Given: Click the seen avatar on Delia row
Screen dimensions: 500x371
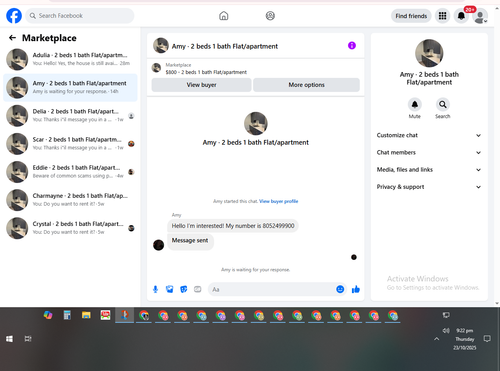Looking at the screenshot, I should coord(131,116).
